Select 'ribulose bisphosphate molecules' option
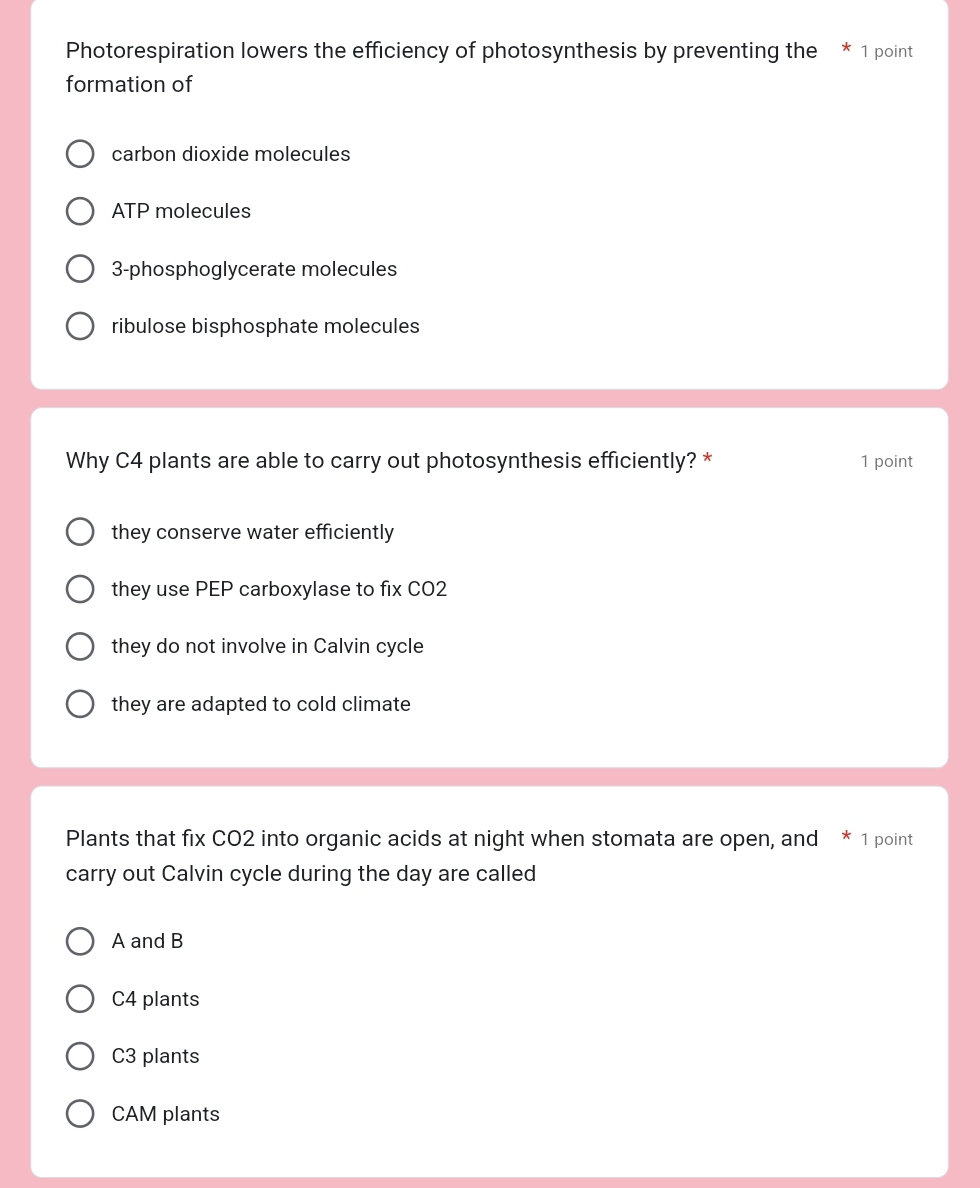Viewport: 980px width, 1188px height. tap(80, 327)
